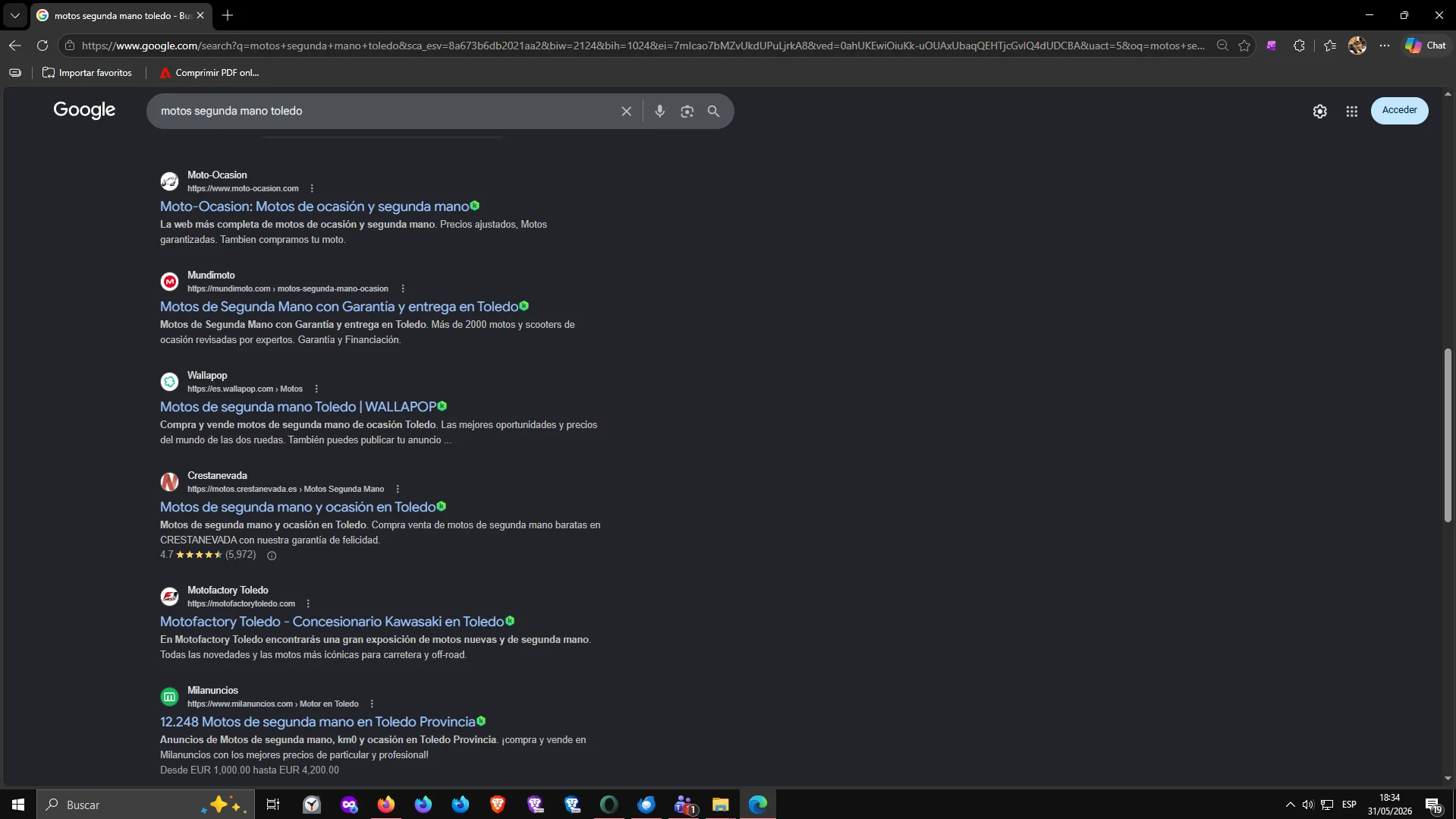Open 'Motos de segunda mano Toledo | WALLAPOP' link
The height and width of the screenshot is (819, 1456).
(x=298, y=407)
